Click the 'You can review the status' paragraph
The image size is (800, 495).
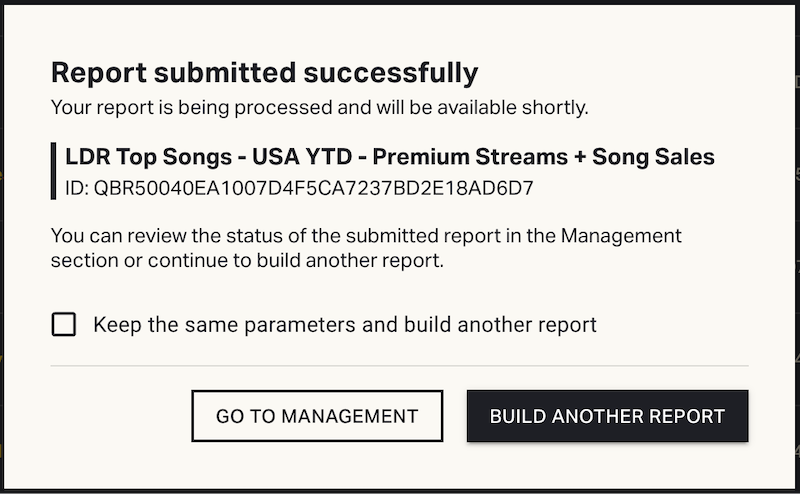click(366, 237)
